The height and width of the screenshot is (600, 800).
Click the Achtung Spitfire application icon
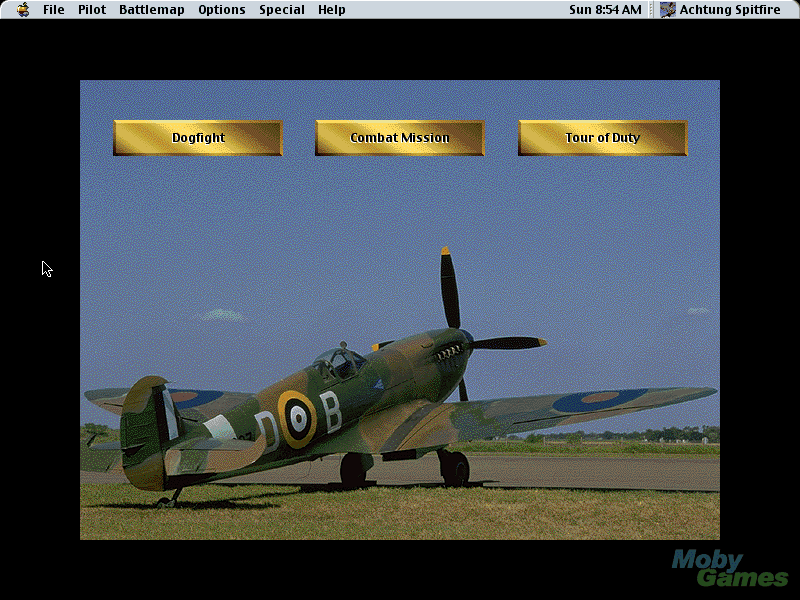tap(667, 10)
